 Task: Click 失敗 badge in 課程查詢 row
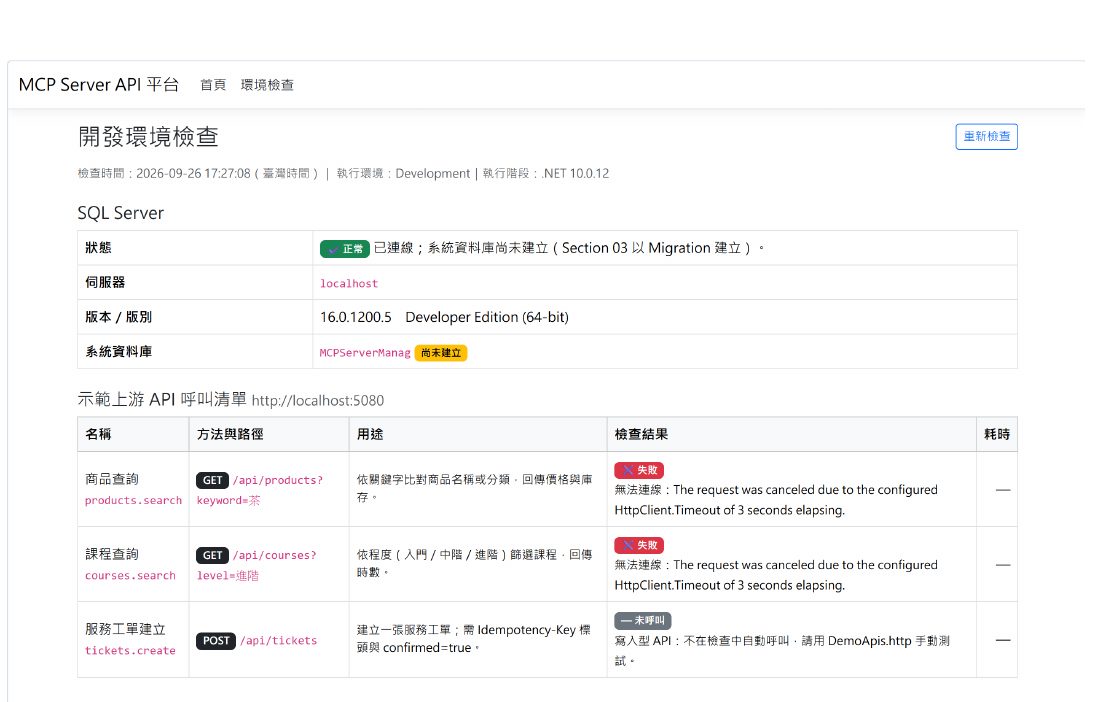639,545
